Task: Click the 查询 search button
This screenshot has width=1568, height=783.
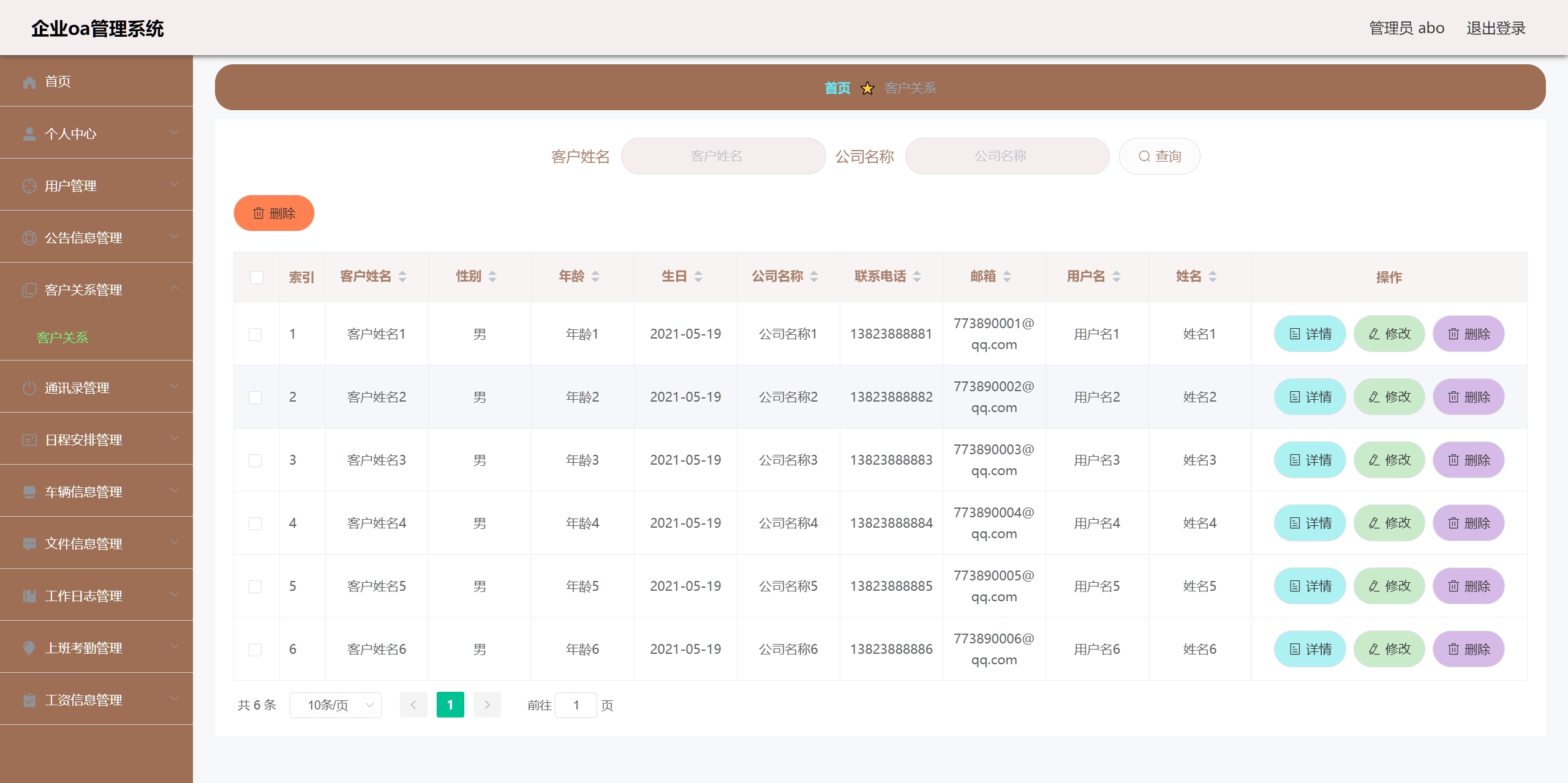Action: (1159, 156)
